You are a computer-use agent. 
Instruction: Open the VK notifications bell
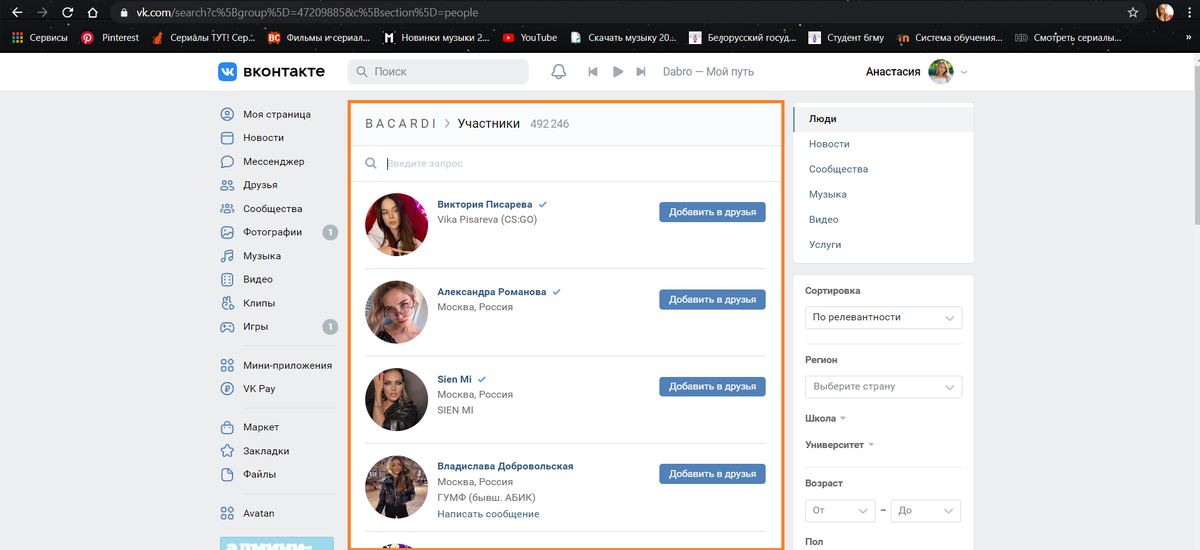(559, 72)
